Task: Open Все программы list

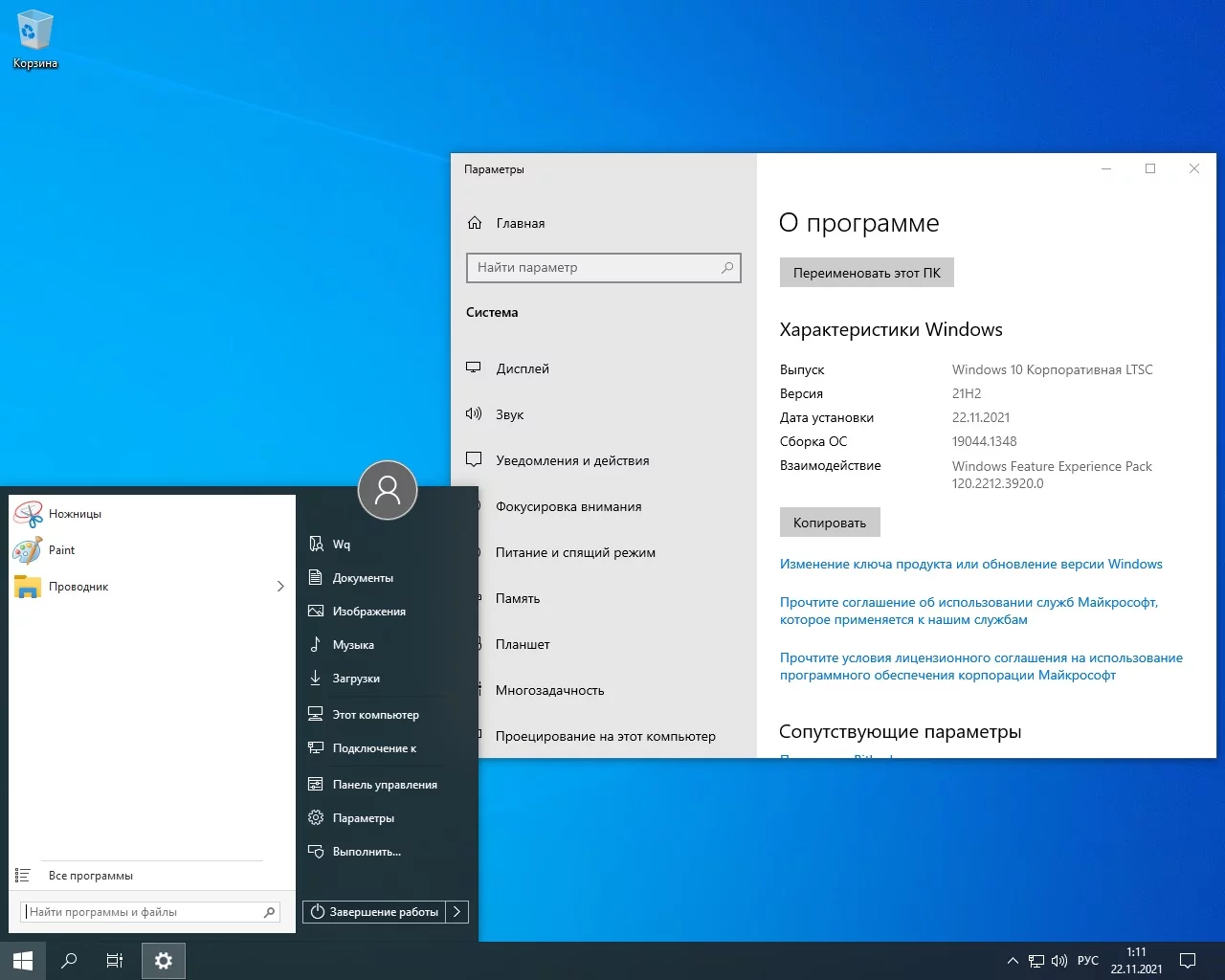Action: [153, 876]
